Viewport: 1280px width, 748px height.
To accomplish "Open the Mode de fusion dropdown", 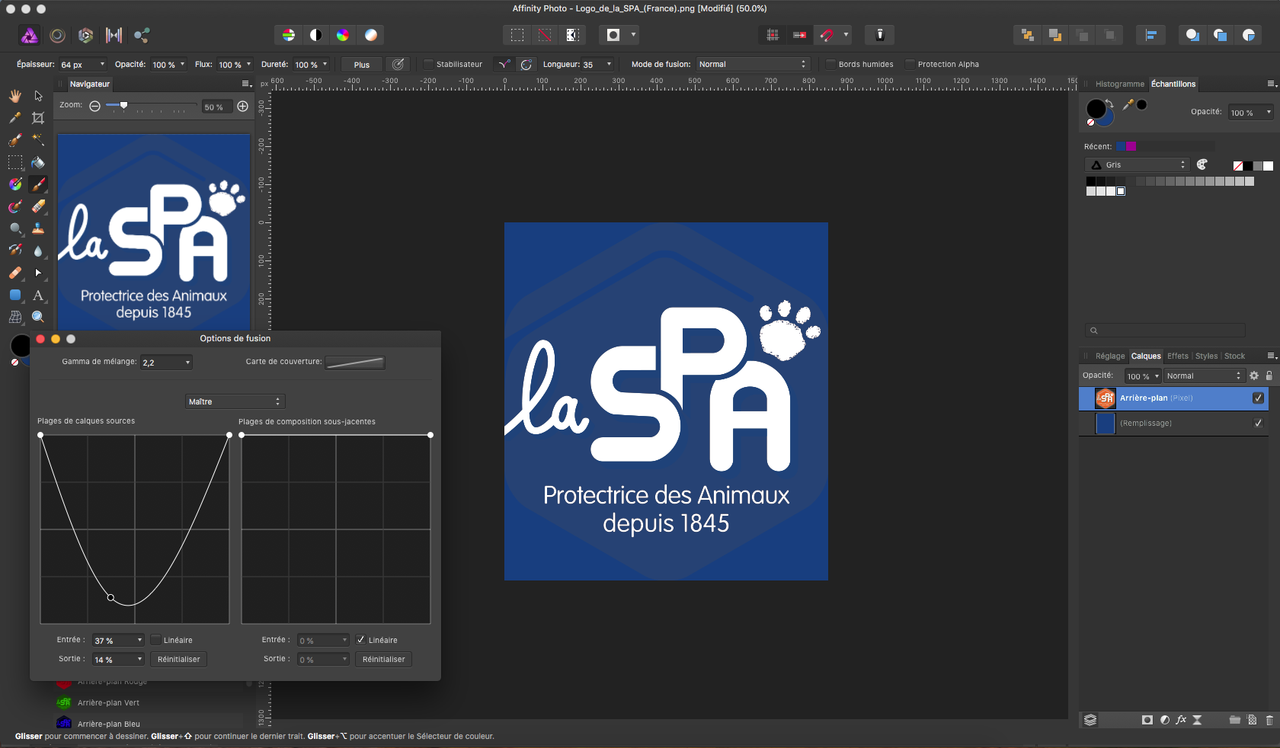I will (752, 64).
